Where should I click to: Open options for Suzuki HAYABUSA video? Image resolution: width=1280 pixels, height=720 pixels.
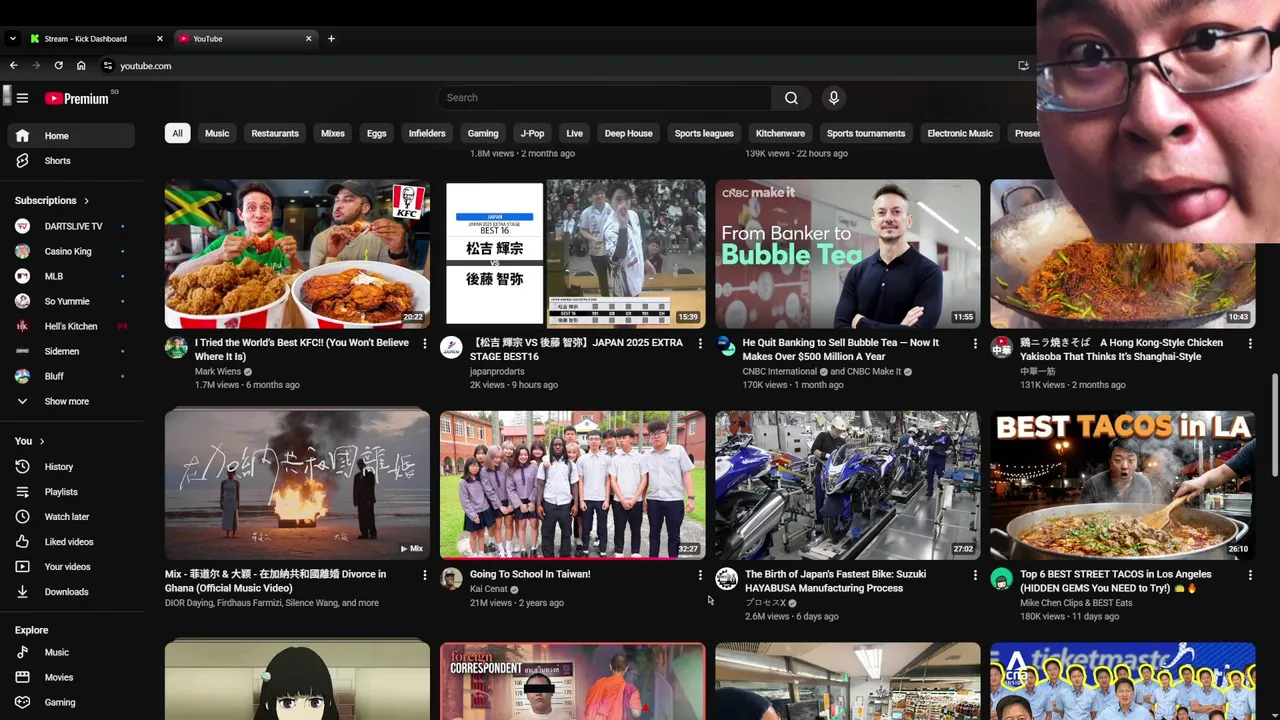[975, 575]
